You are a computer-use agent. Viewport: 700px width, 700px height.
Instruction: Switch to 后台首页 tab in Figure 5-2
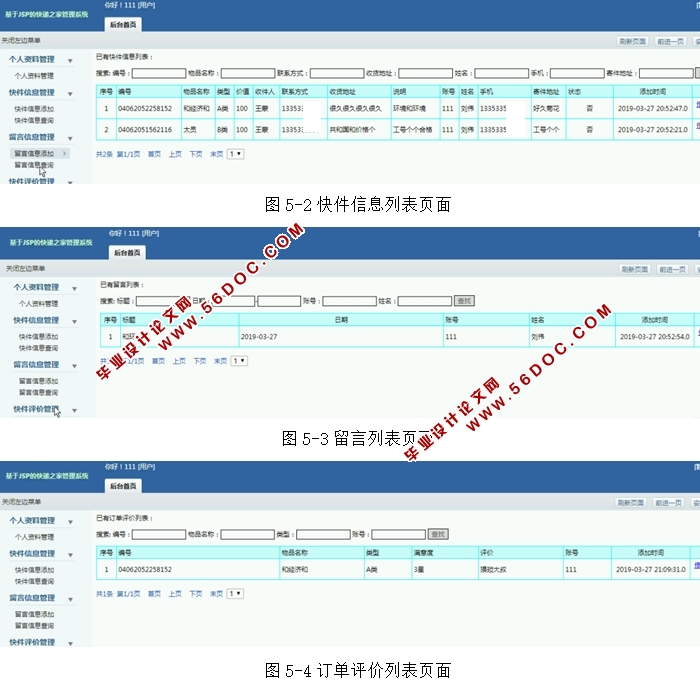tap(123, 25)
